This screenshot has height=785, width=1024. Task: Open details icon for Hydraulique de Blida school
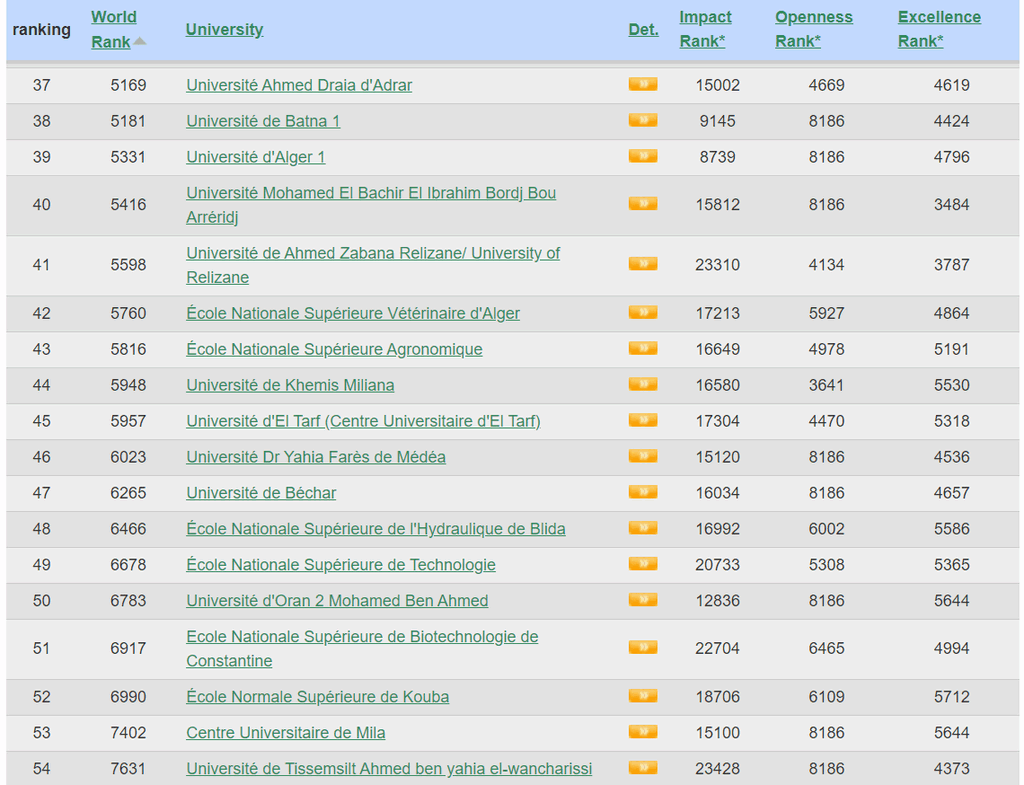pos(643,528)
